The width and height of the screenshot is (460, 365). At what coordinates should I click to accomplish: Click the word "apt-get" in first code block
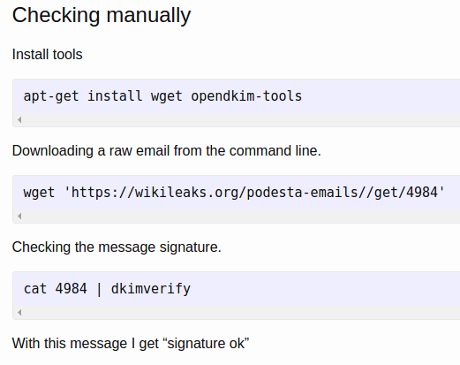51,96
